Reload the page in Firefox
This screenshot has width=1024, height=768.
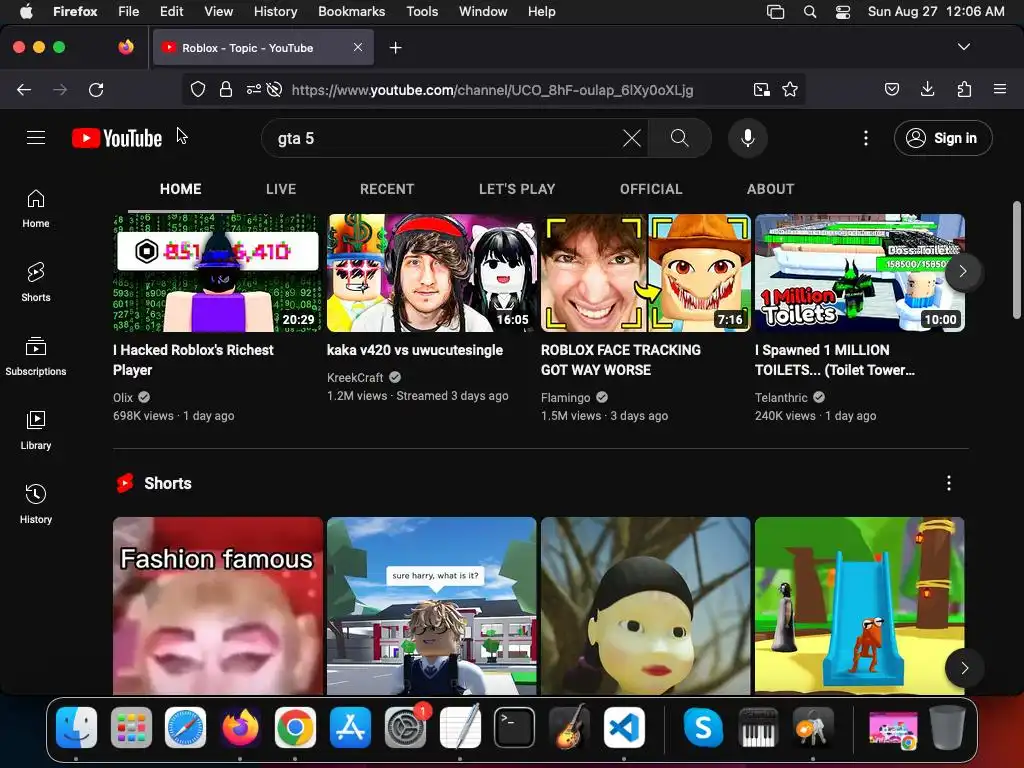96,89
